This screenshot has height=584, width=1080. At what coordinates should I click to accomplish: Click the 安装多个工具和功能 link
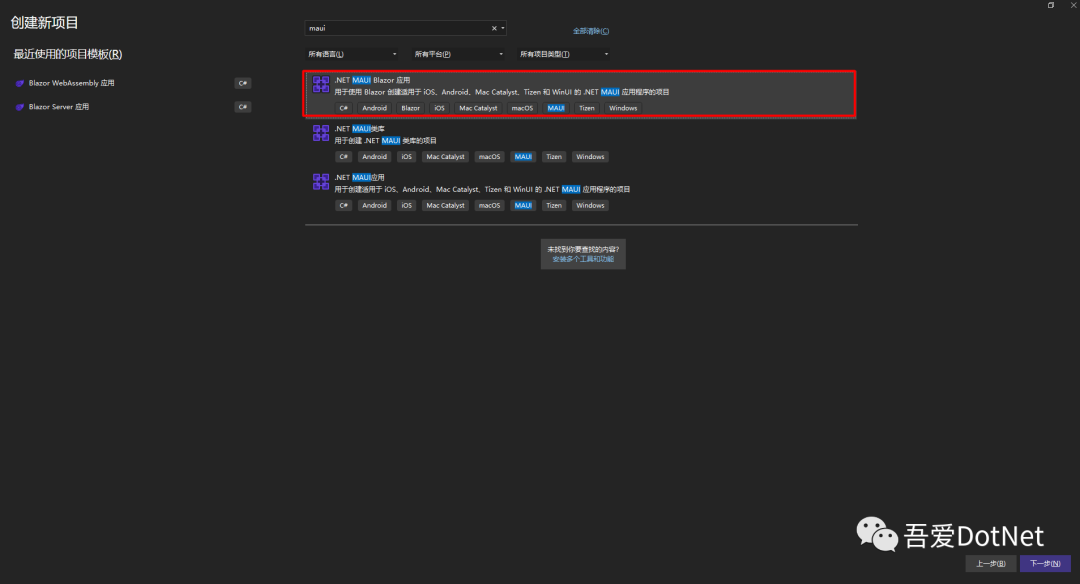tap(583, 259)
